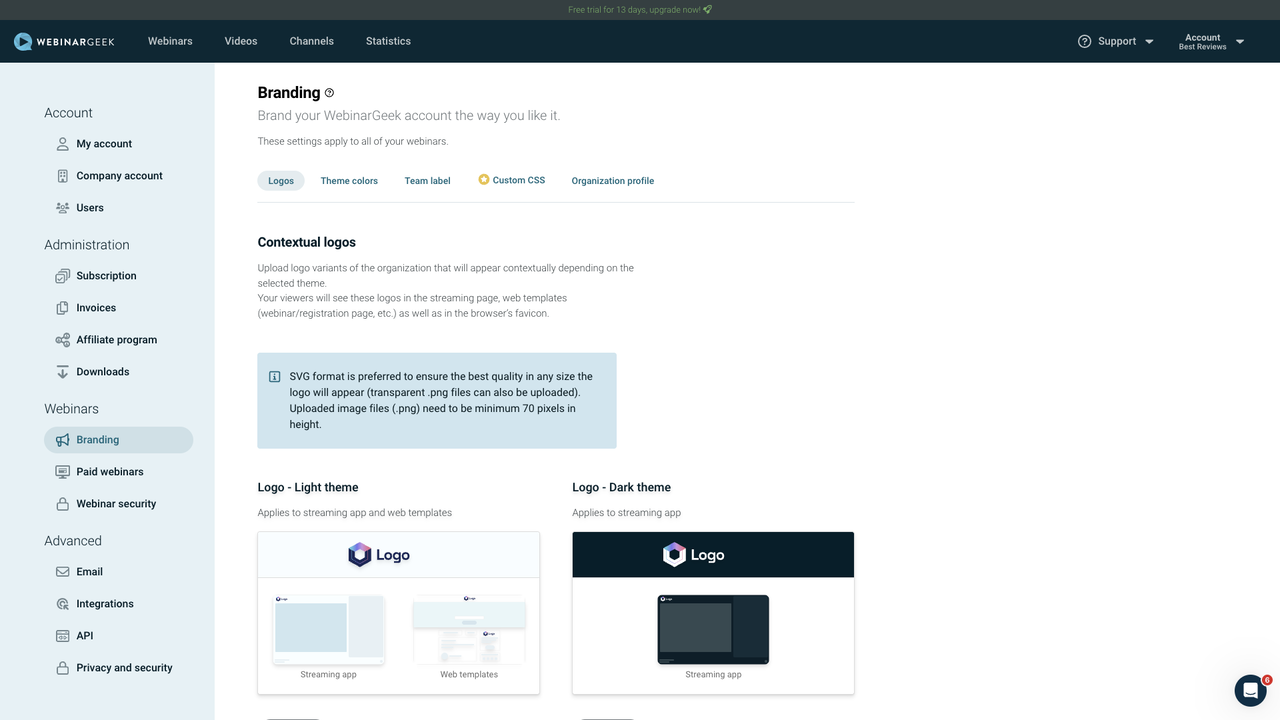The height and width of the screenshot is (720, 1280).
Task: Click the Affiliate program icon
Action: point(61,339)
